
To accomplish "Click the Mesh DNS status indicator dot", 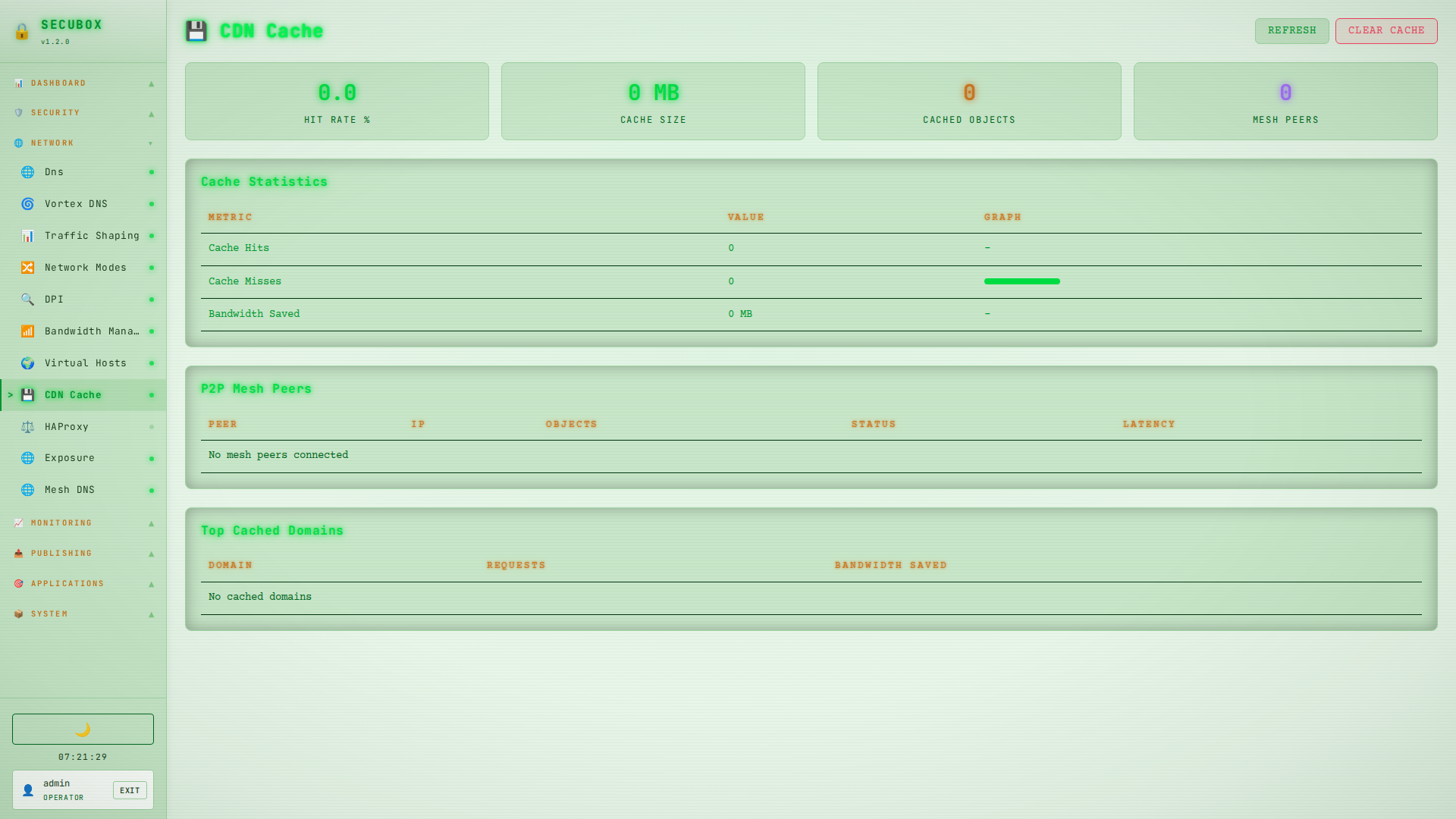I will coord(152,491).
